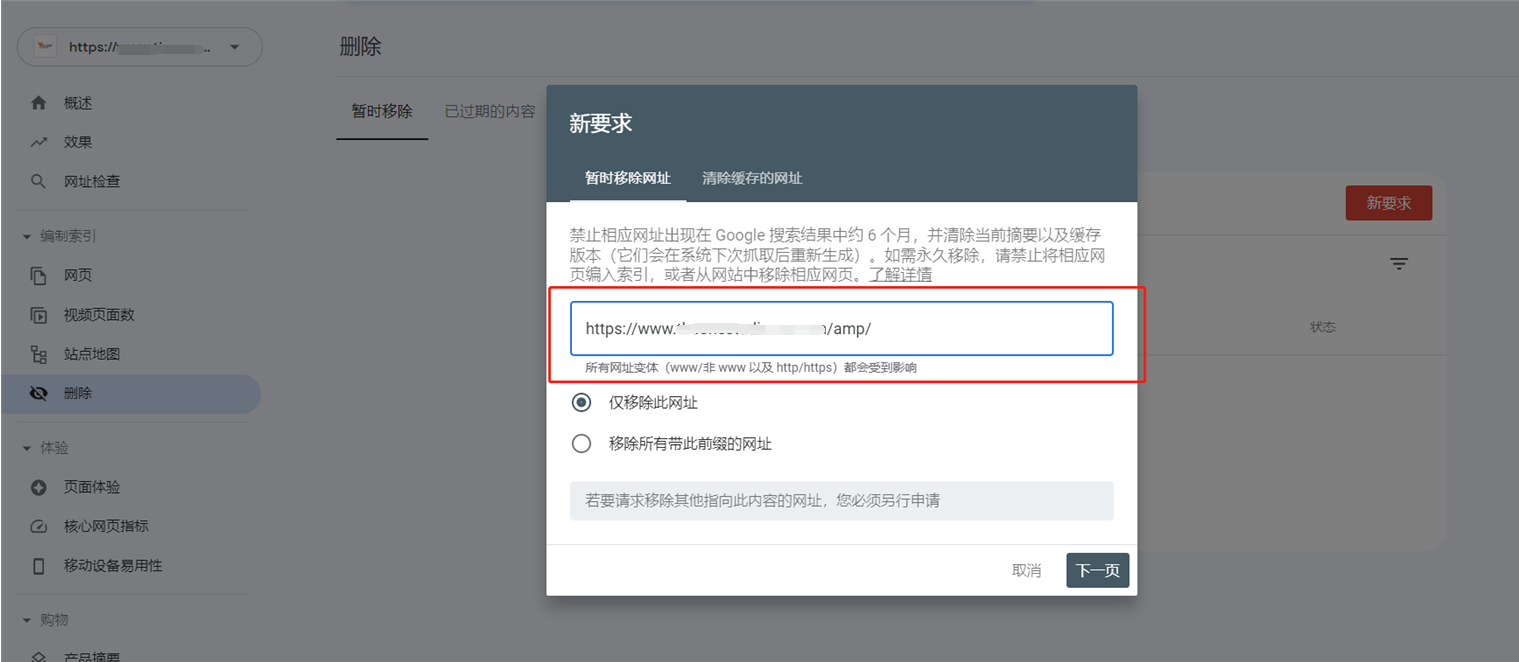The height and width of the screenshot is (662, 1519).
Task: Click the 站点地图 sitemap icon
Action: click(x=39, y=354)
